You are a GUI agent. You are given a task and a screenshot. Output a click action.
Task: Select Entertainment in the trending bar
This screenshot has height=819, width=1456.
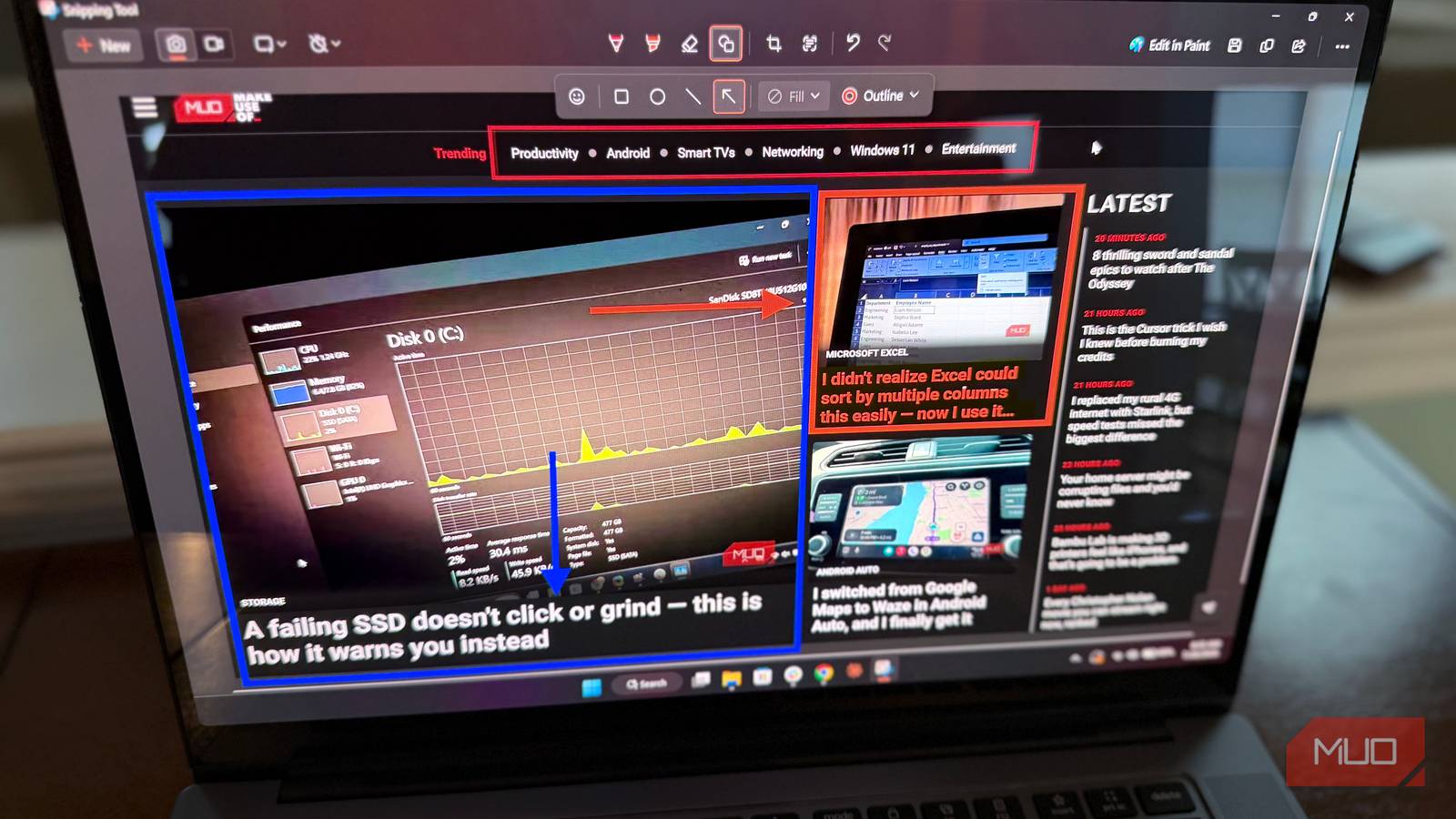(x=978, y=148)
